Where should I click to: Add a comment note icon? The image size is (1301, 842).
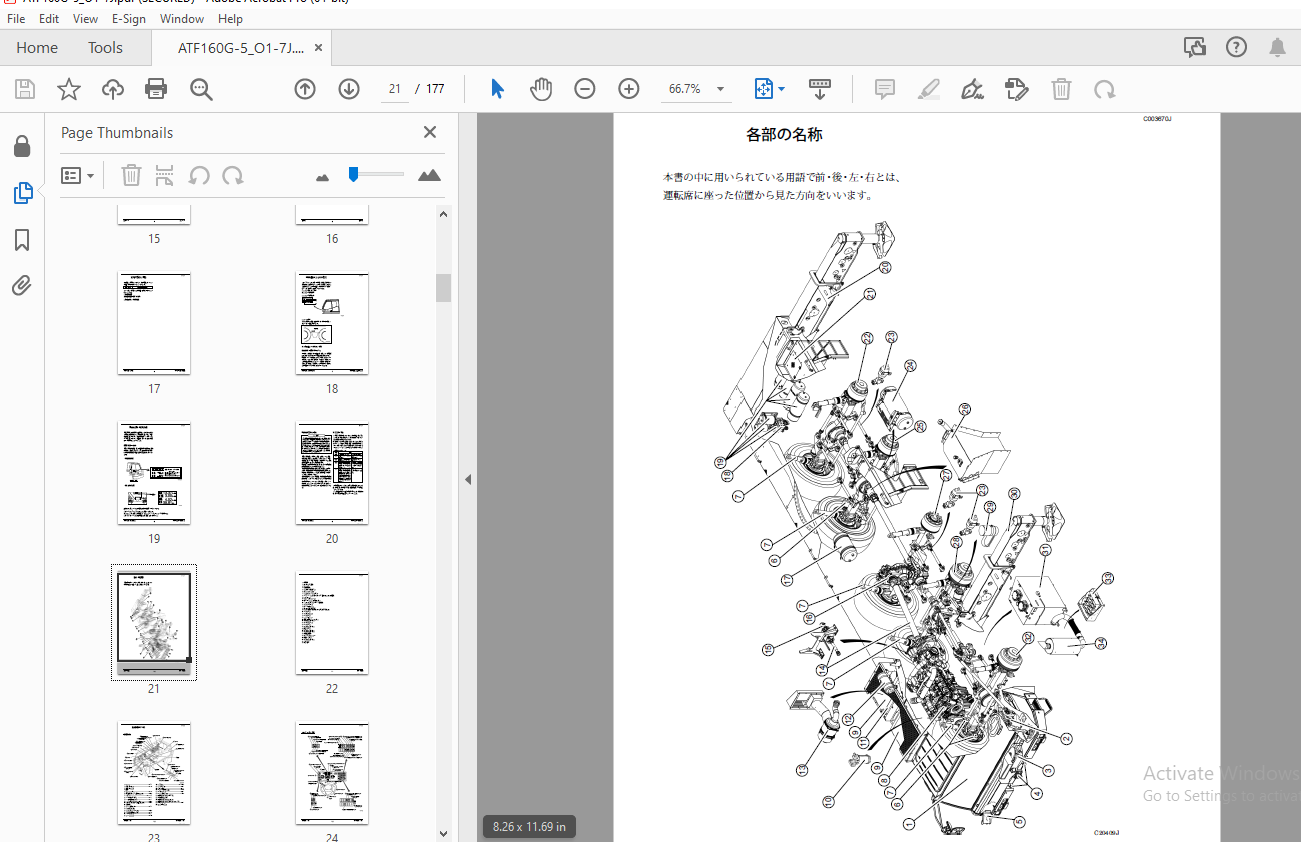[x=885, y=89]
